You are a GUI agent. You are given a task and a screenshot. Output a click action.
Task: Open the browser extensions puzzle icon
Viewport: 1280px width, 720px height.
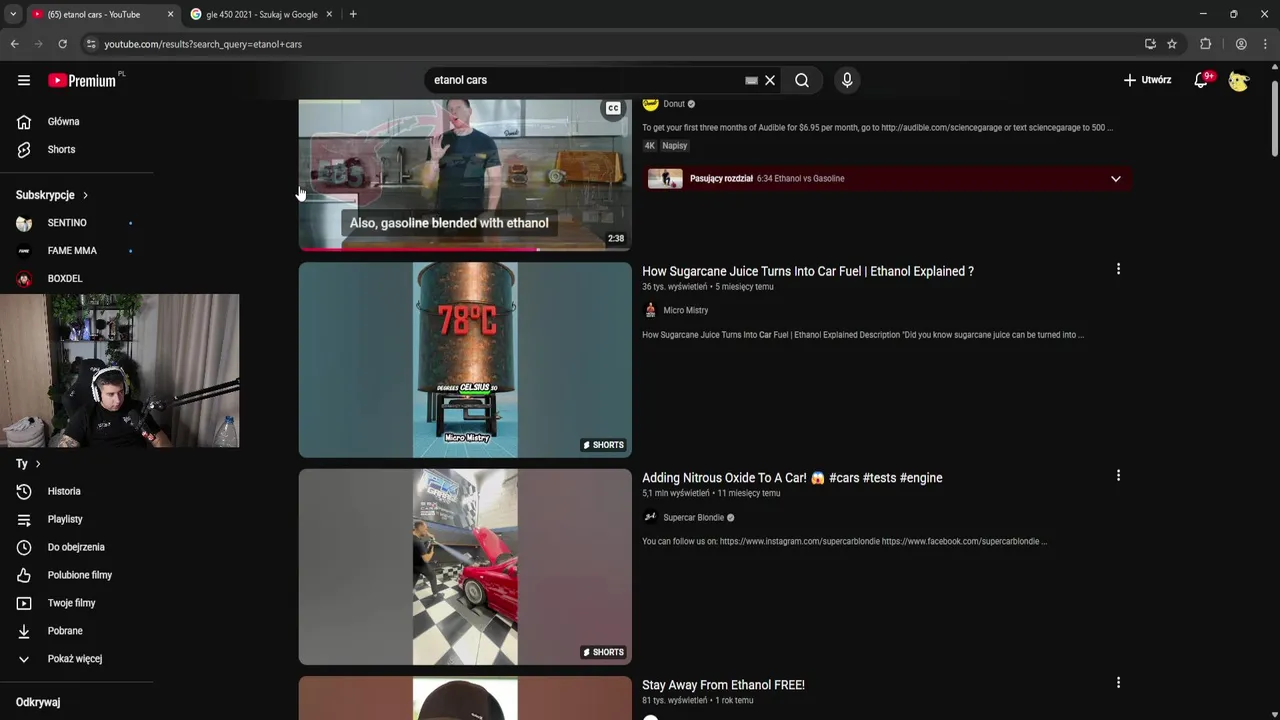[x=1206, y=44]
